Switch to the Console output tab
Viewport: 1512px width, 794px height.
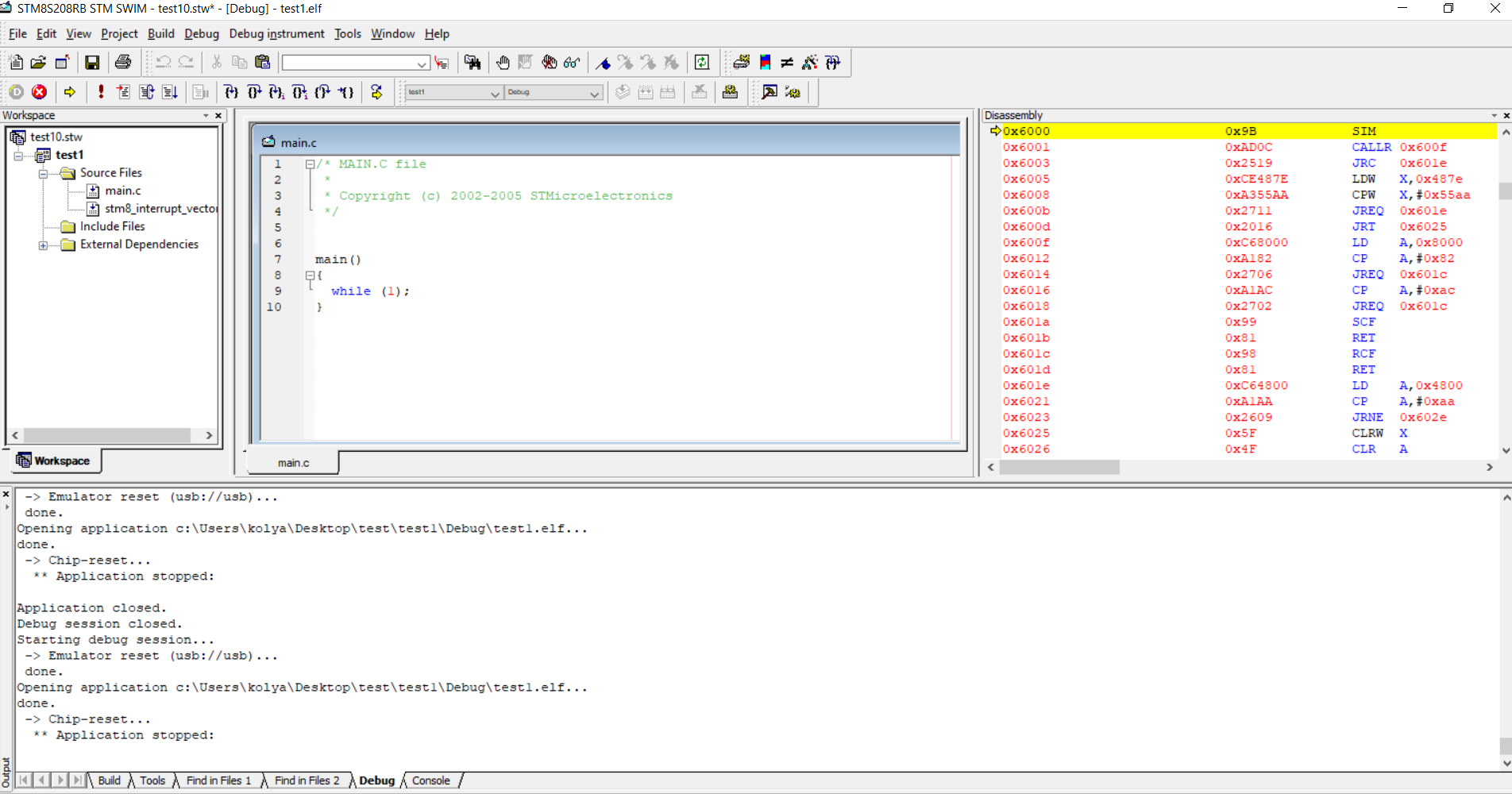coord(430,781)
